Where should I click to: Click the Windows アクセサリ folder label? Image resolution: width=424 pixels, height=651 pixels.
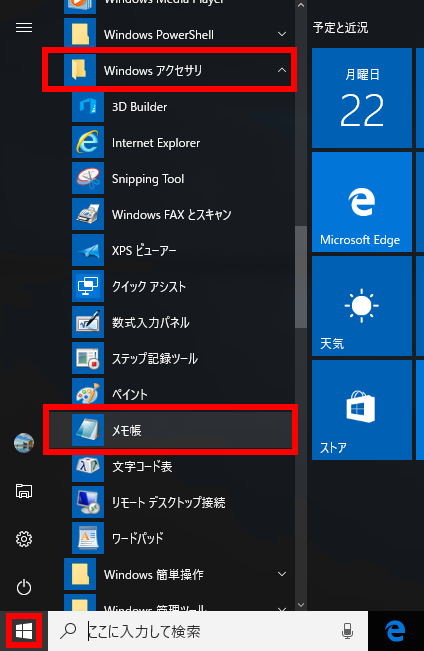tap(153, 71)
